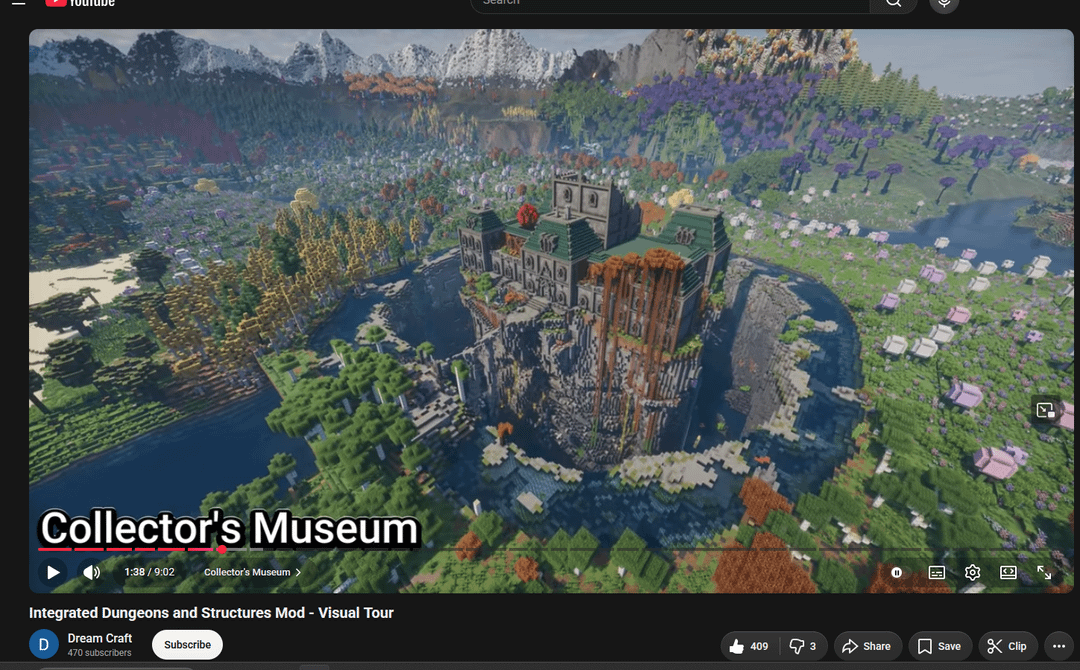Viewport: 1080px width, 670px height.
Task: Enter full screen mode
Action: pos(1044,572)
